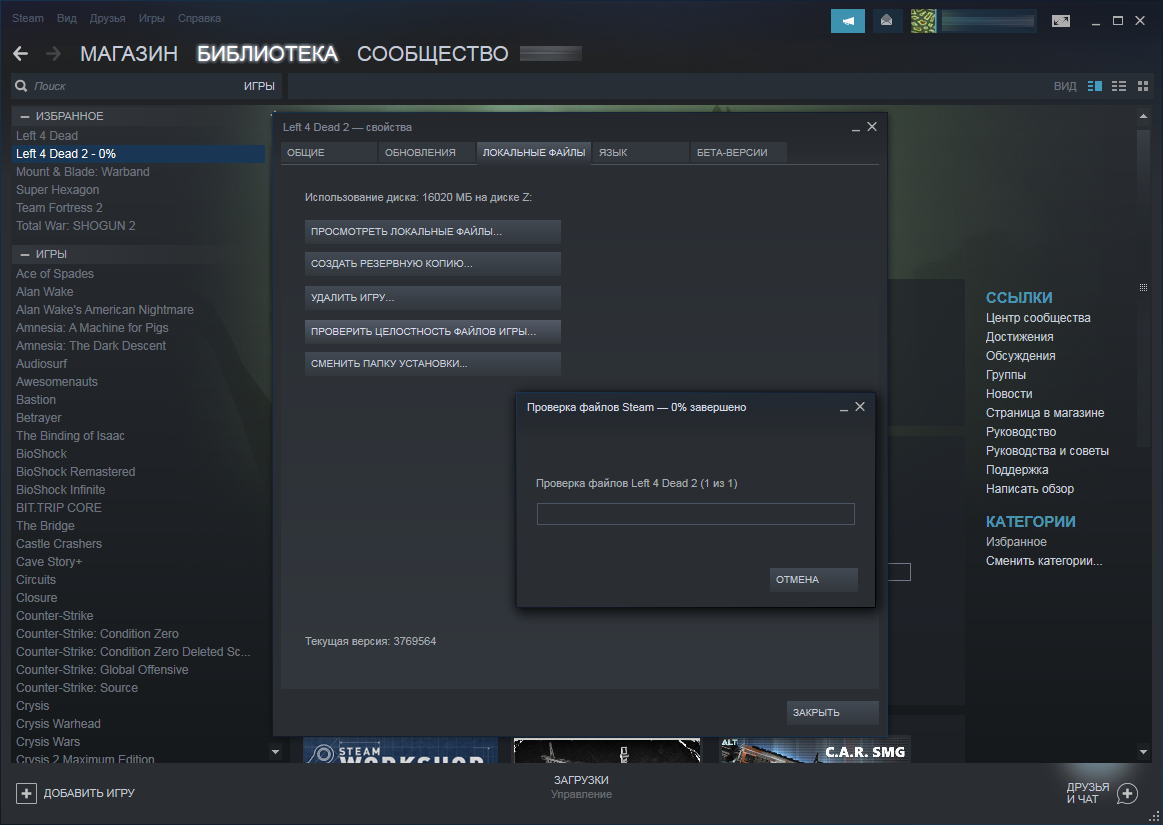Select the detail view icon

[1095, 86]
